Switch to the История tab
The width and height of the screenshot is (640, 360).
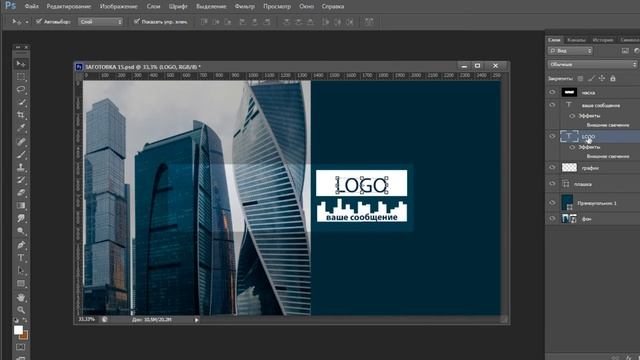[603, 40]
